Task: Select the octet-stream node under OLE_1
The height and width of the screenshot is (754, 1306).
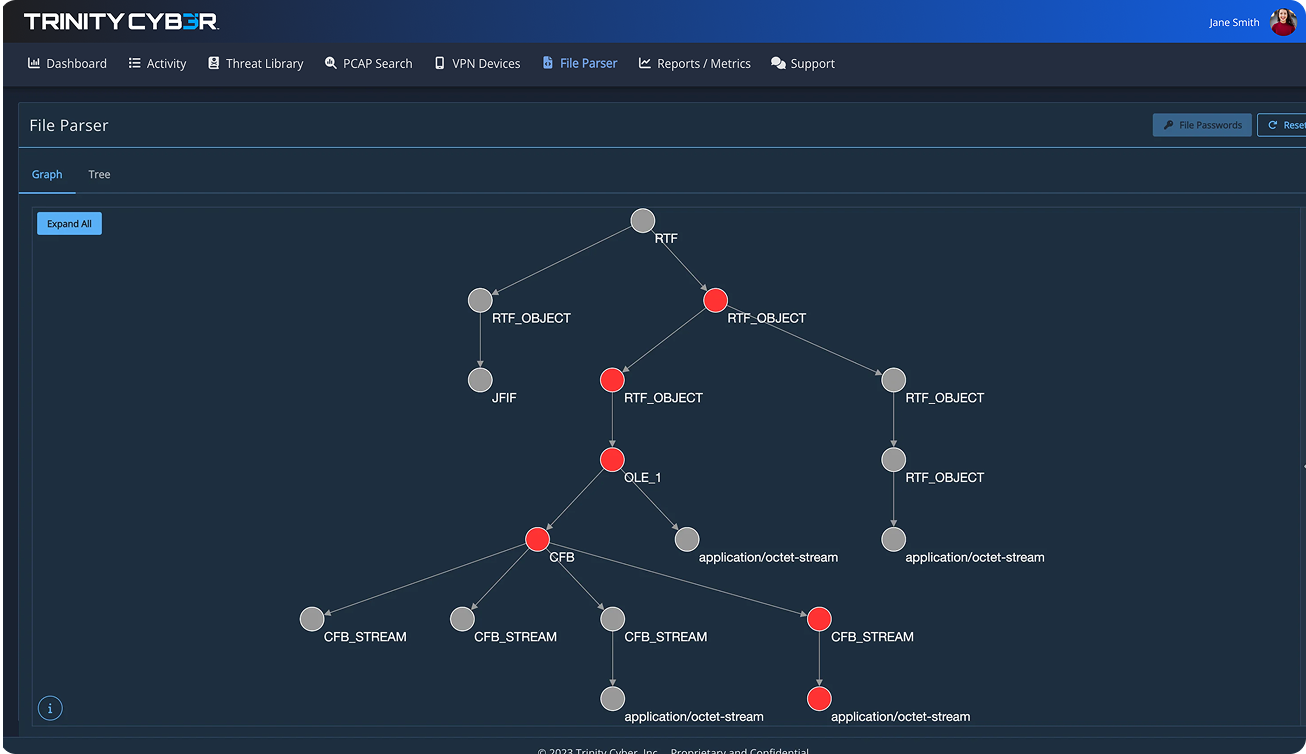Action: (687, 539)
